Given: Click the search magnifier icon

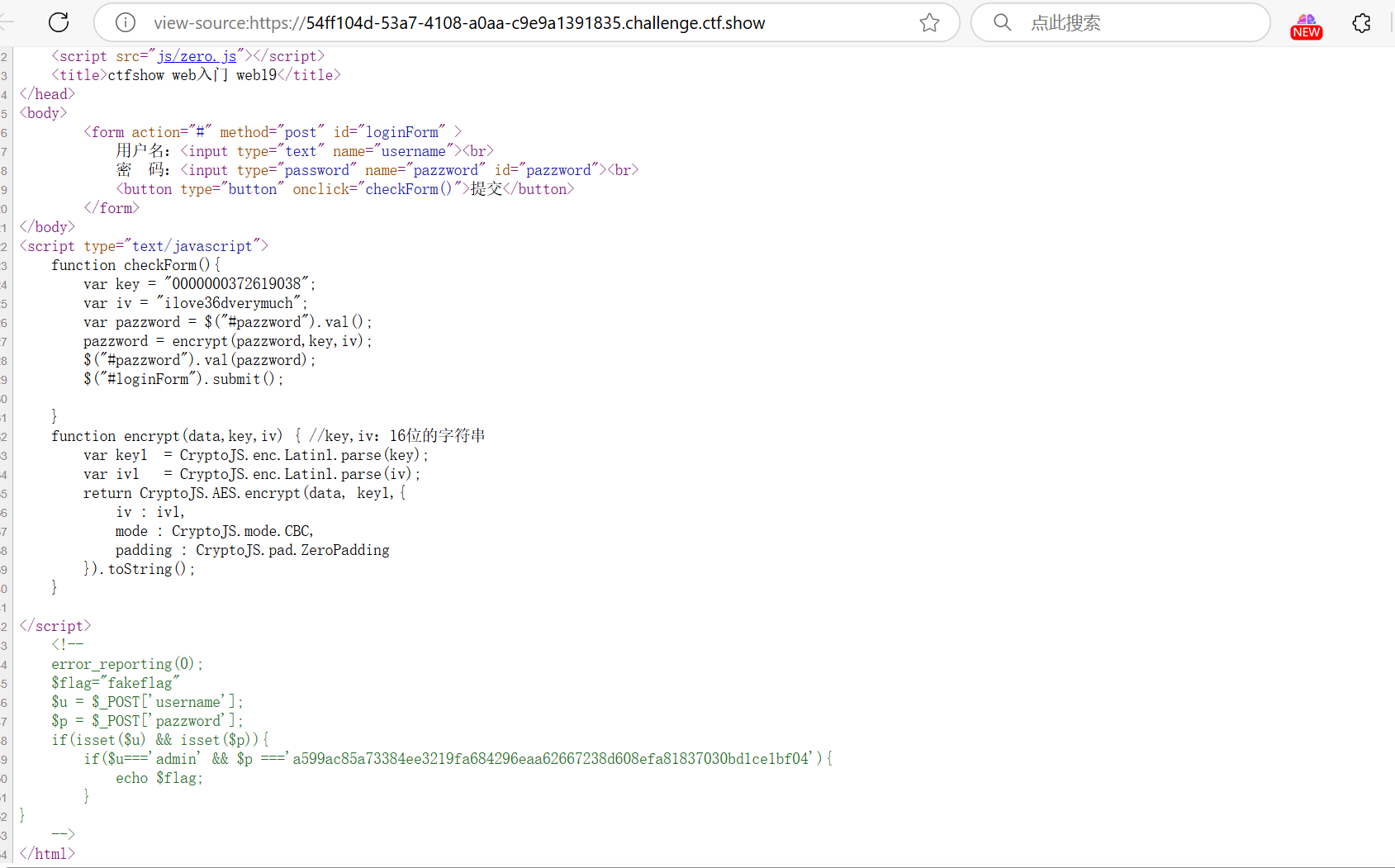Looking at the screenshot, I should pos(1002,22).
